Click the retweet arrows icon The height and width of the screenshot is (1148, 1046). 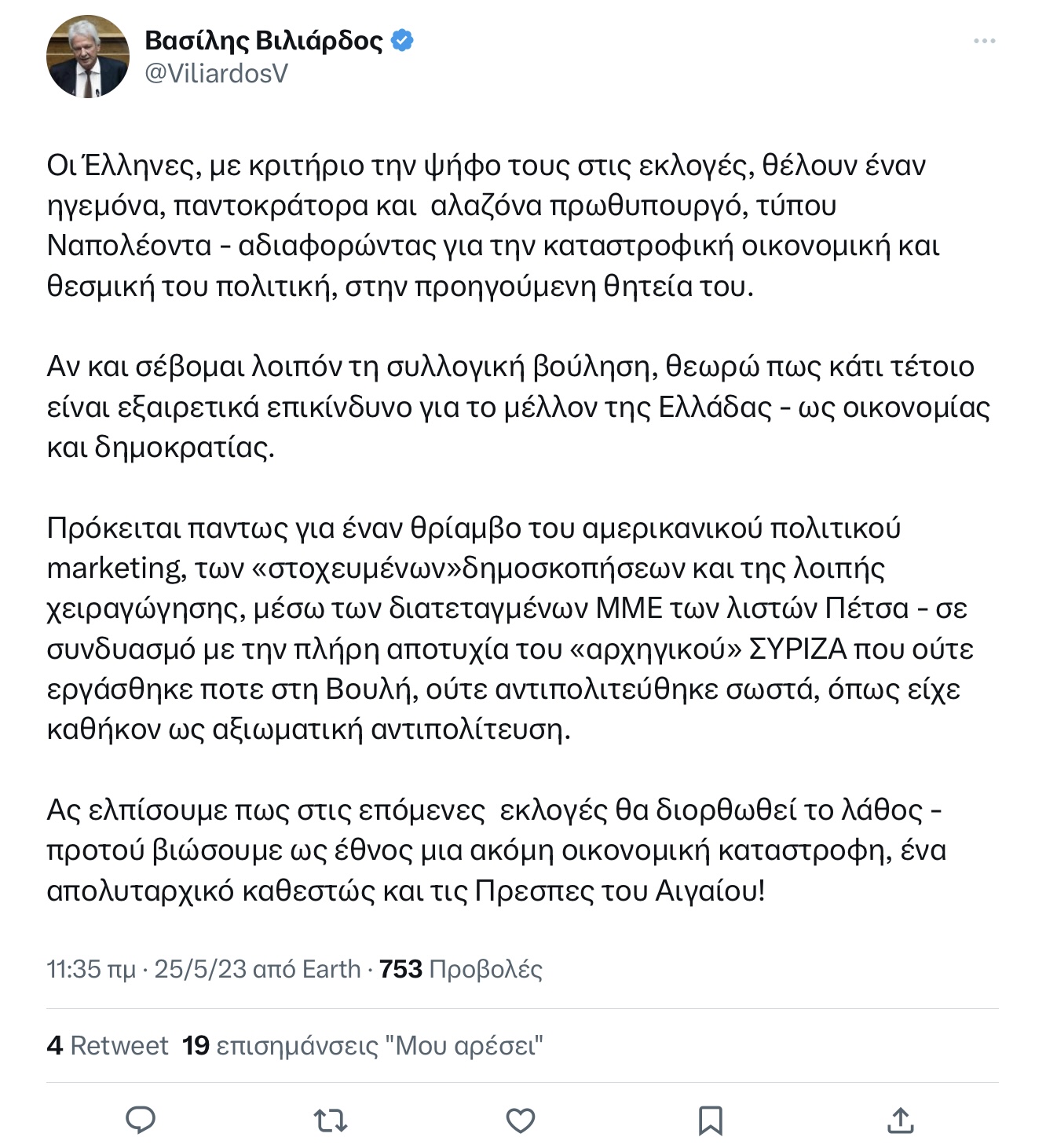click(x=331, y=1121)
